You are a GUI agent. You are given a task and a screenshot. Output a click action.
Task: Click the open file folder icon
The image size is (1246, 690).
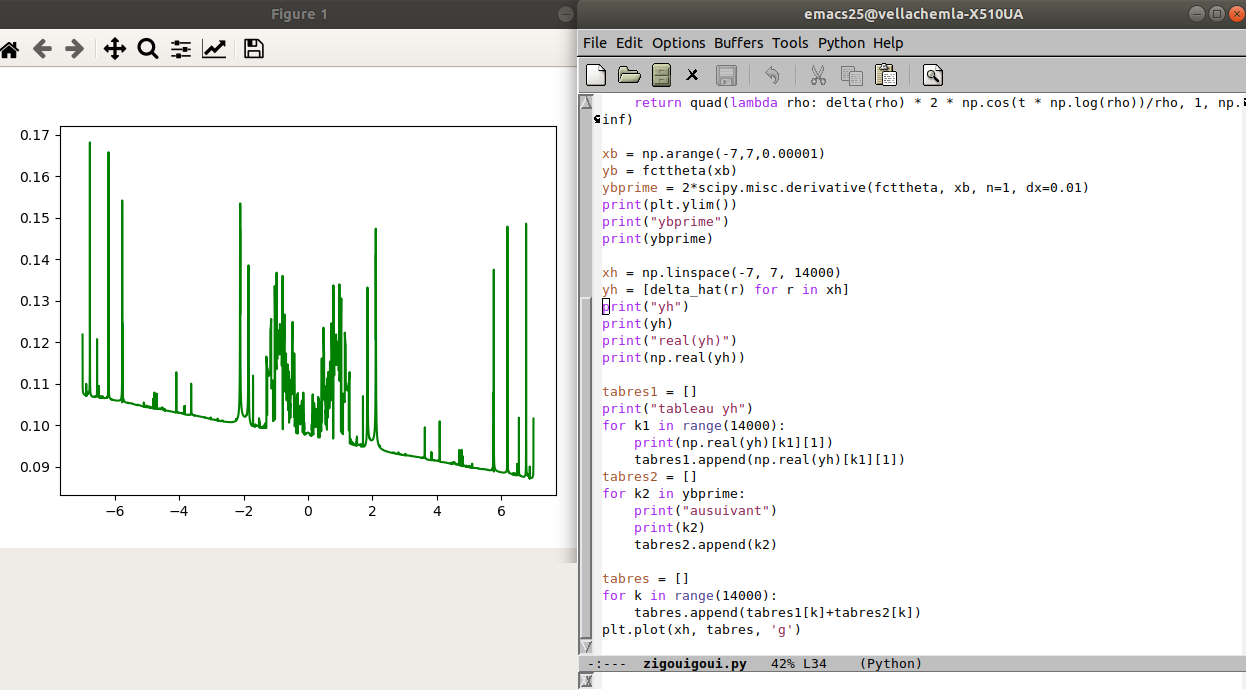(x=629, y=75)
